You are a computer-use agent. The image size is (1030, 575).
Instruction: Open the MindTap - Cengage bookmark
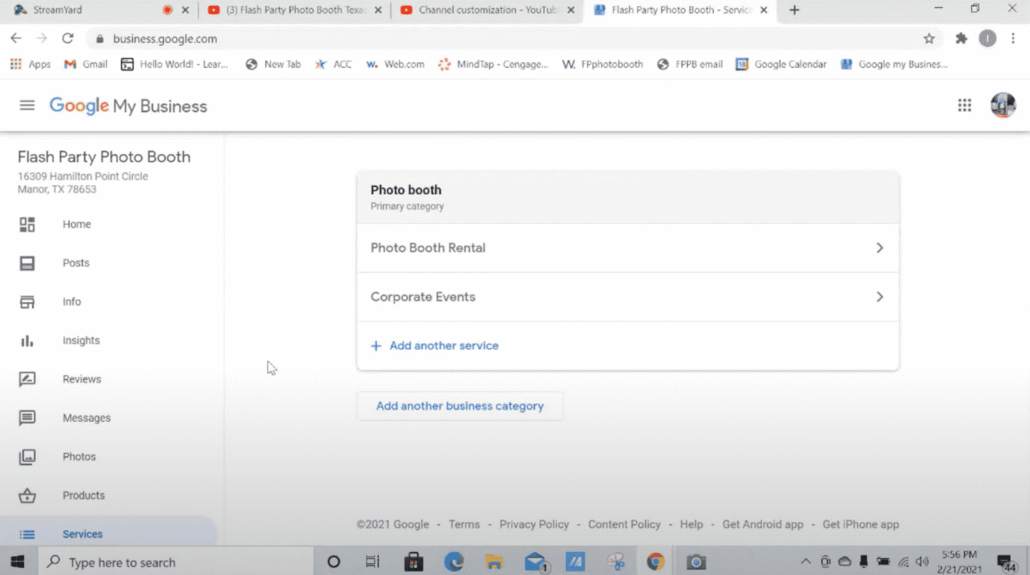pos(493,64)
